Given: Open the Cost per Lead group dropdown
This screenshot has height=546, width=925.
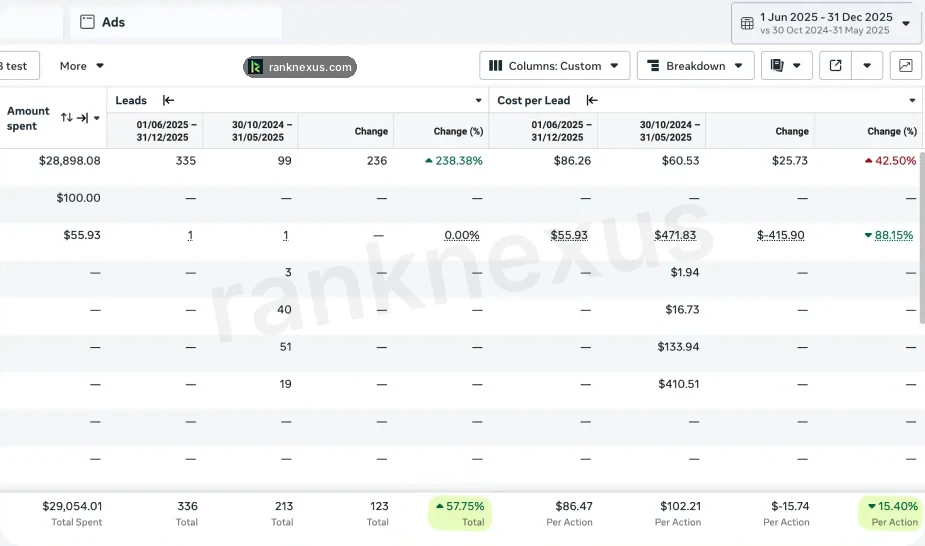Looking at the screenshot, I should (913, 101).
